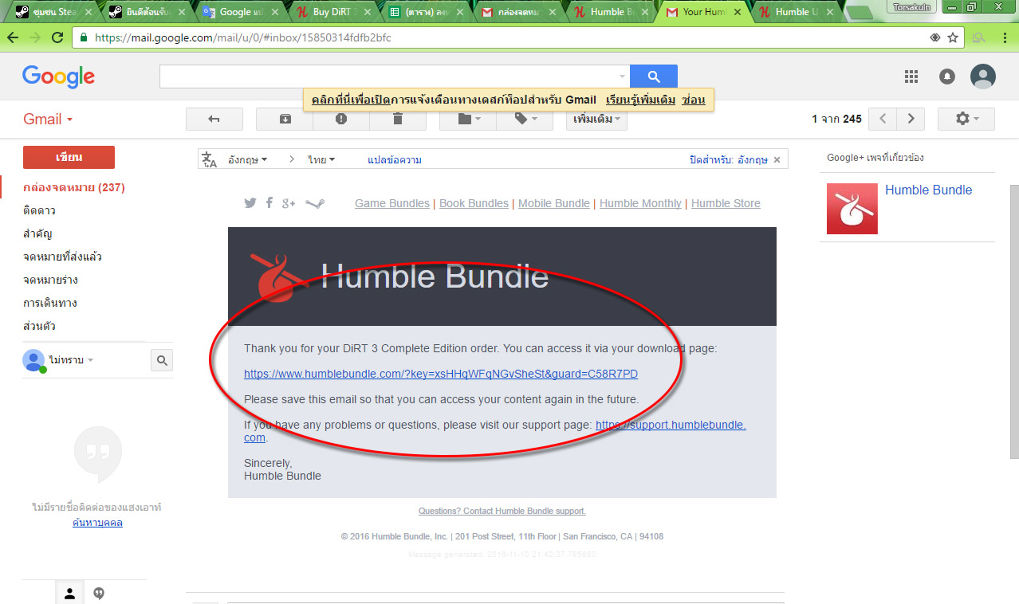Change the translate target language Thai dropdown

click(x=321, y=160)
